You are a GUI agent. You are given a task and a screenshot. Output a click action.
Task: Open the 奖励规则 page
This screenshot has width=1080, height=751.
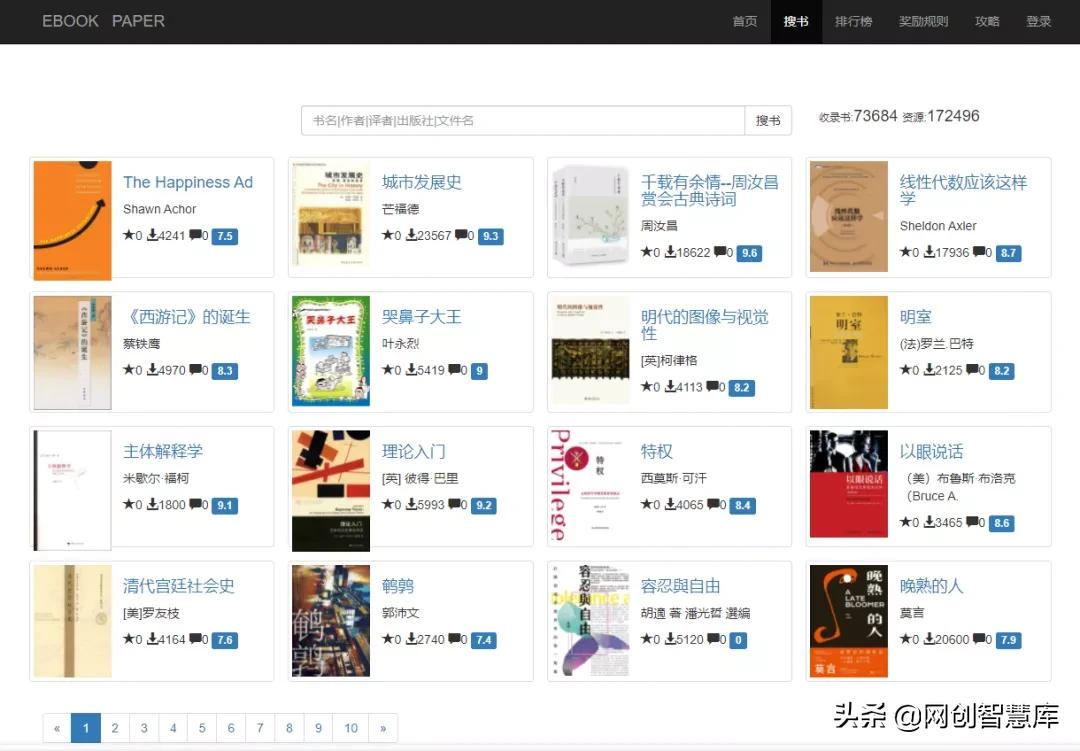pos(923,21)
